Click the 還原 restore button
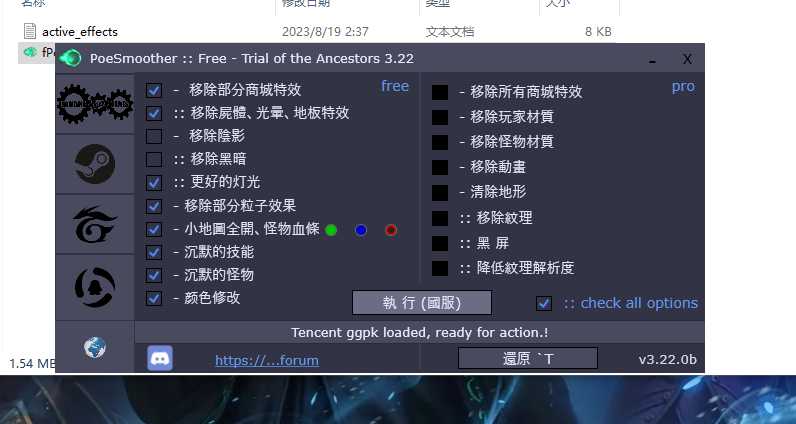The height and width of the screenshot is (424, 796). pos(528,358)
